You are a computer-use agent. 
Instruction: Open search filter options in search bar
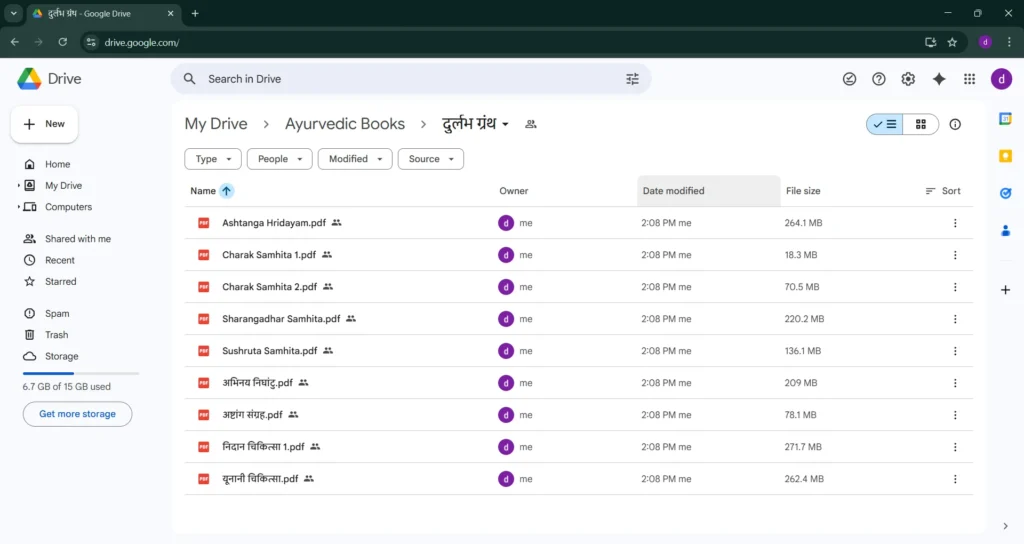pyautogui.click(x=632, y=79)
